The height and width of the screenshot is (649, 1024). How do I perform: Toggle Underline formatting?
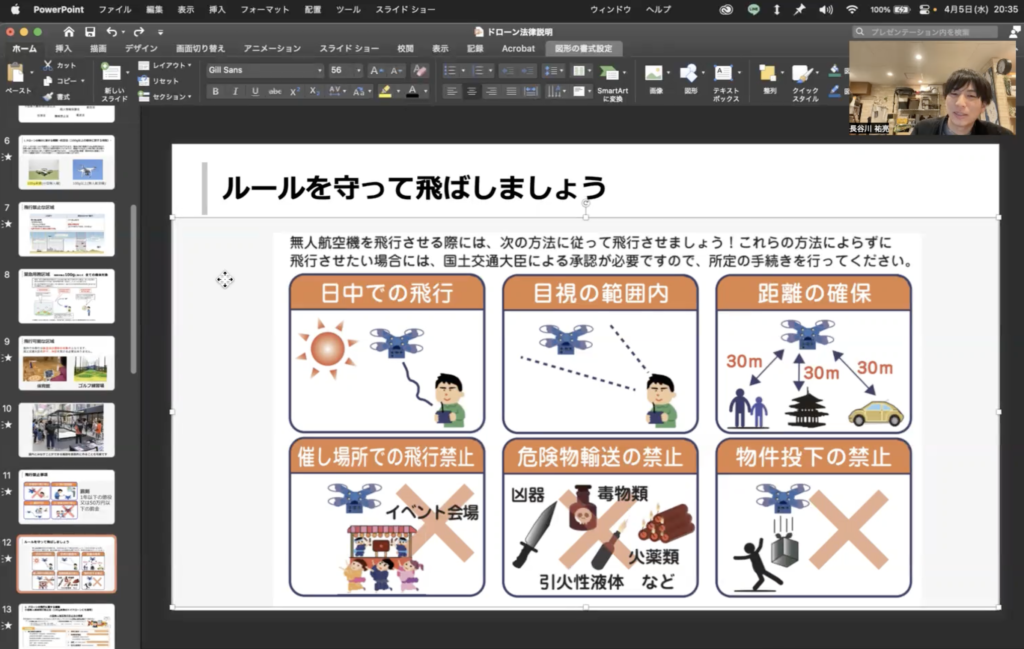click(254, 91)
